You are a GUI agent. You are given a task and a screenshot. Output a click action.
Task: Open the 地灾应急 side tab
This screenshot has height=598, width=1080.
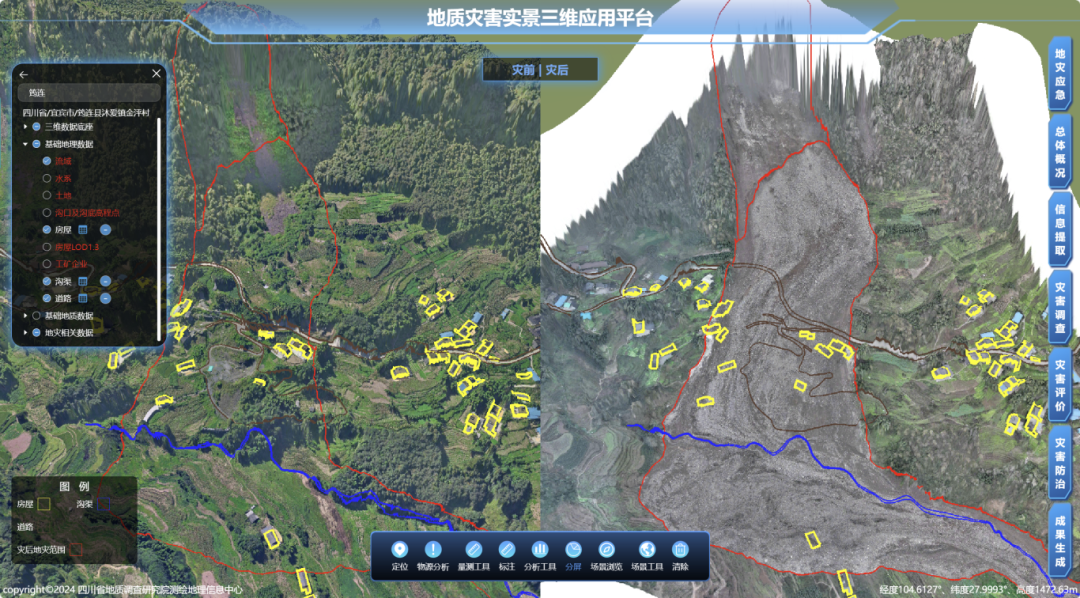pyautogui.click(x=1060, y=72)
